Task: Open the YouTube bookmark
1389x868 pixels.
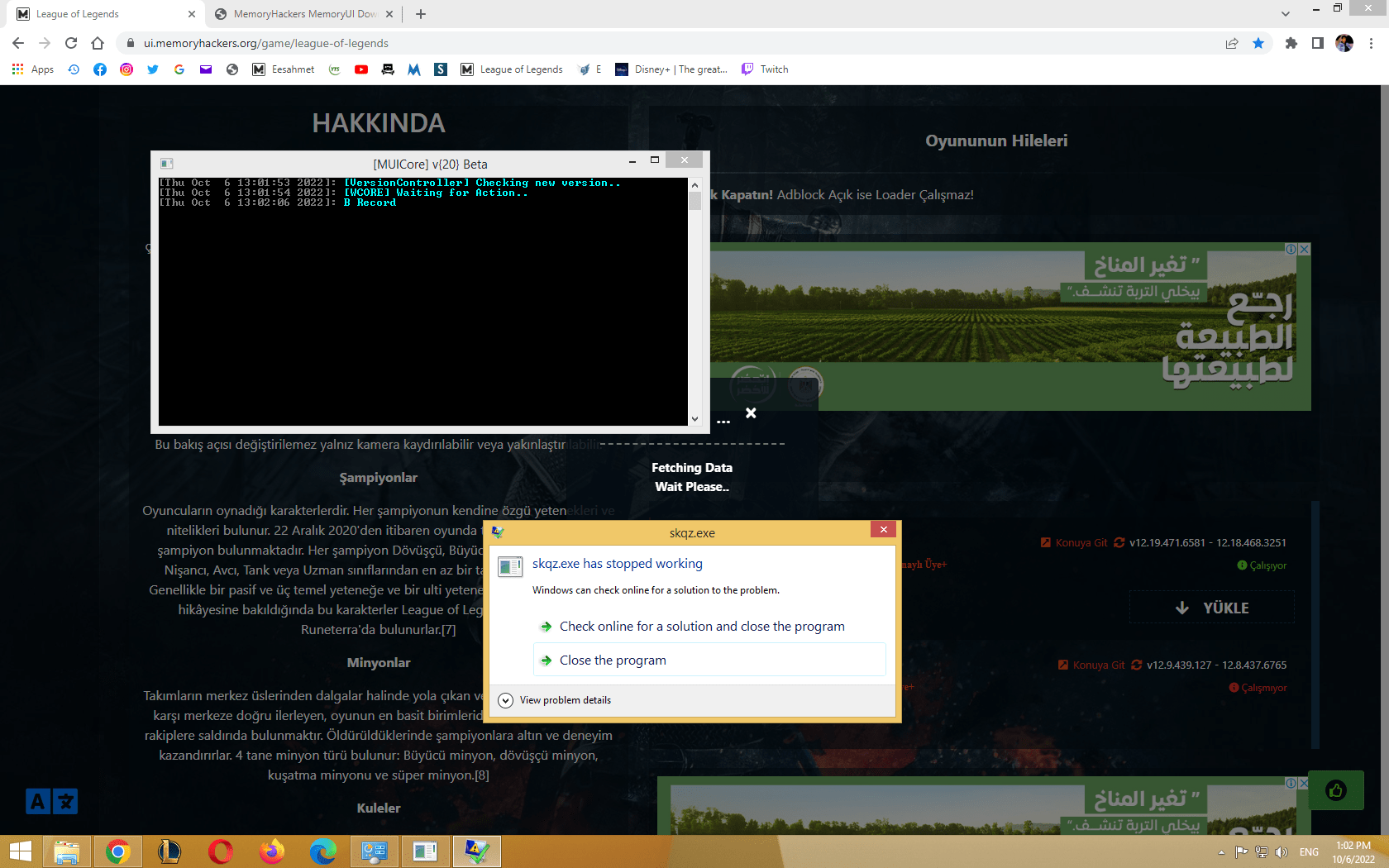Action: pos(361,69)
